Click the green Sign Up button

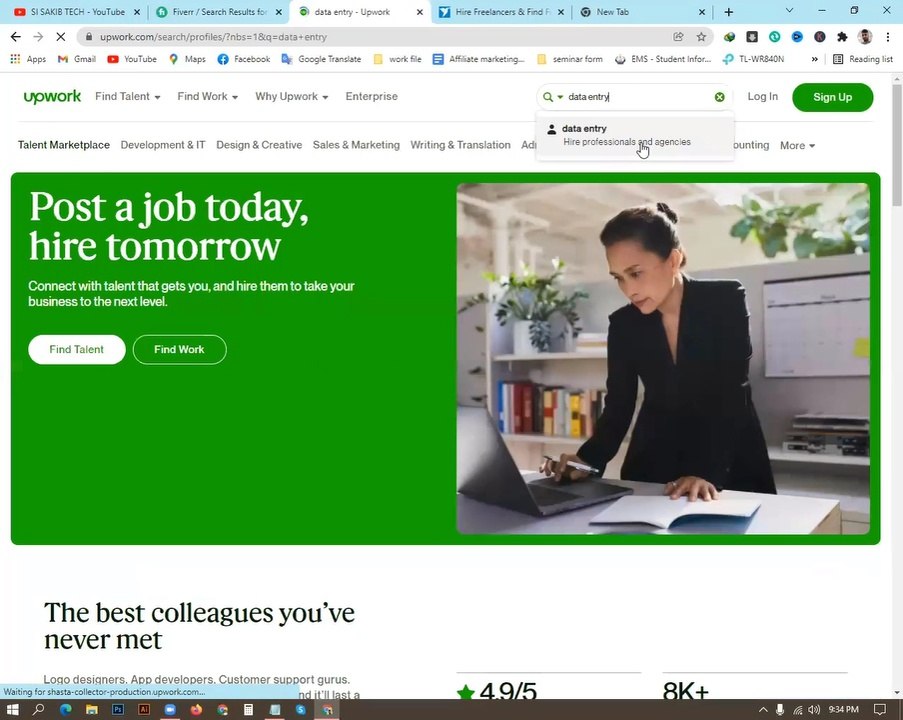(832, 97)
